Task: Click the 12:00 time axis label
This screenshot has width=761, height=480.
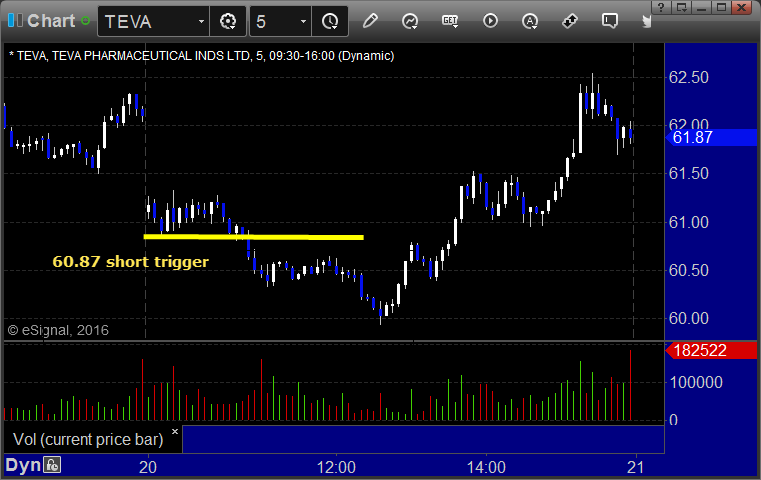Action: [336, 467]
